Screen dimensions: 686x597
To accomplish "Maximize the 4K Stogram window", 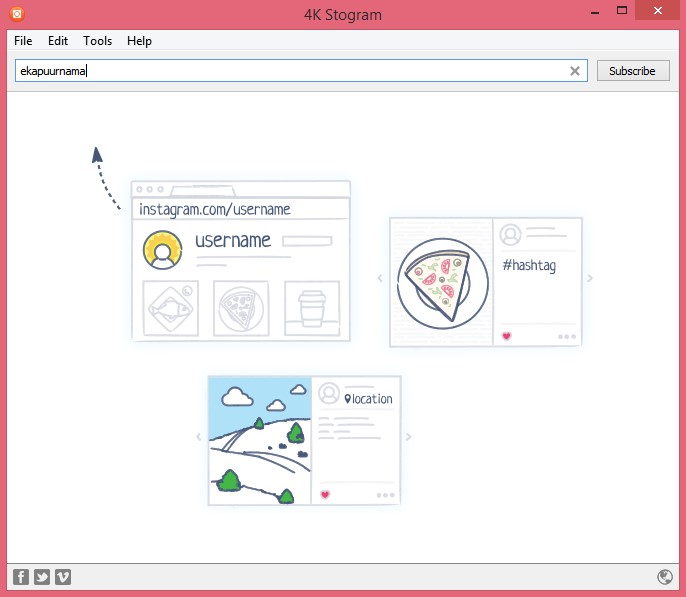I will (x=622, y=10).
